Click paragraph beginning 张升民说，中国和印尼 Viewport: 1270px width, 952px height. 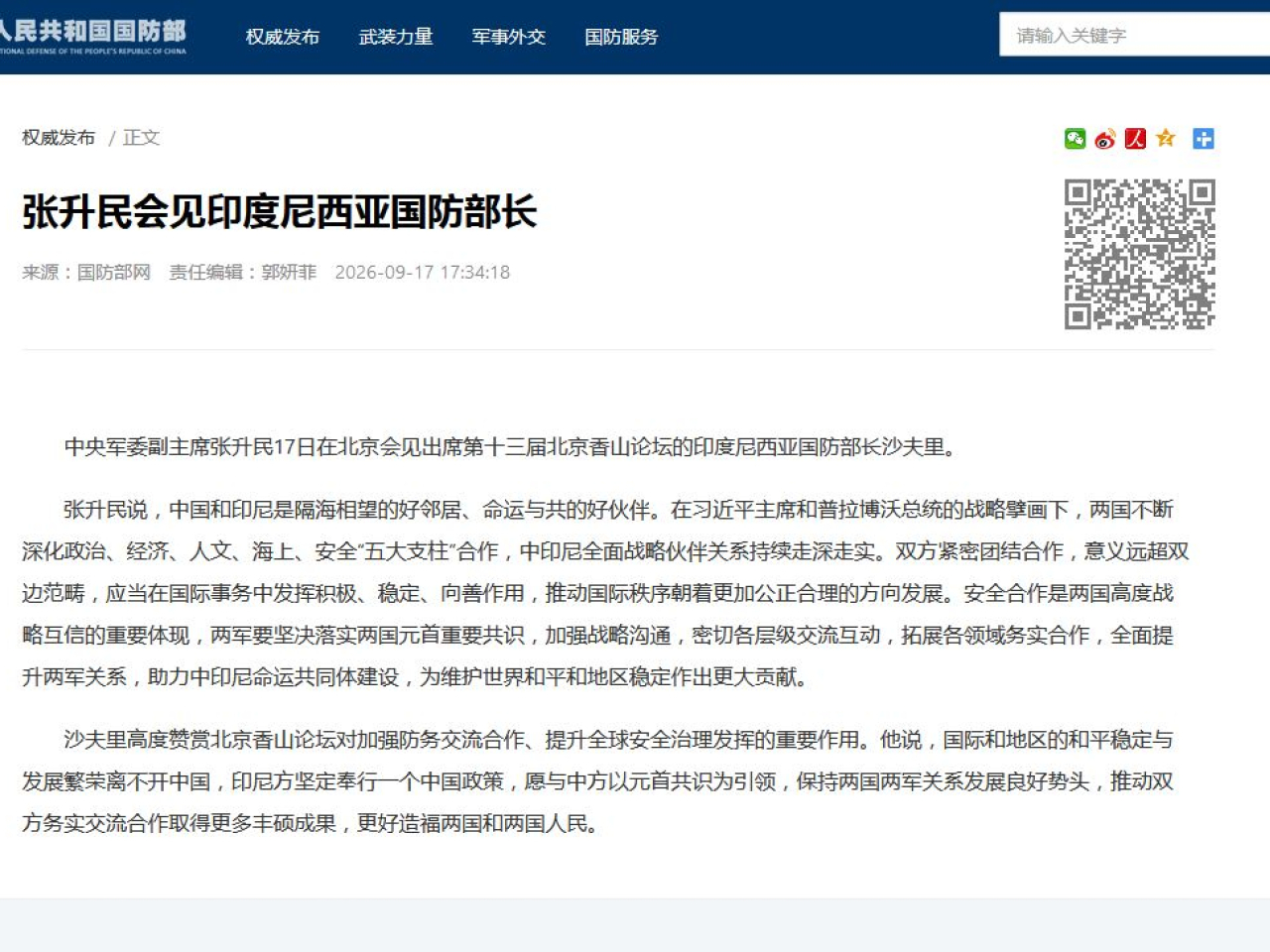click(606, 593)
